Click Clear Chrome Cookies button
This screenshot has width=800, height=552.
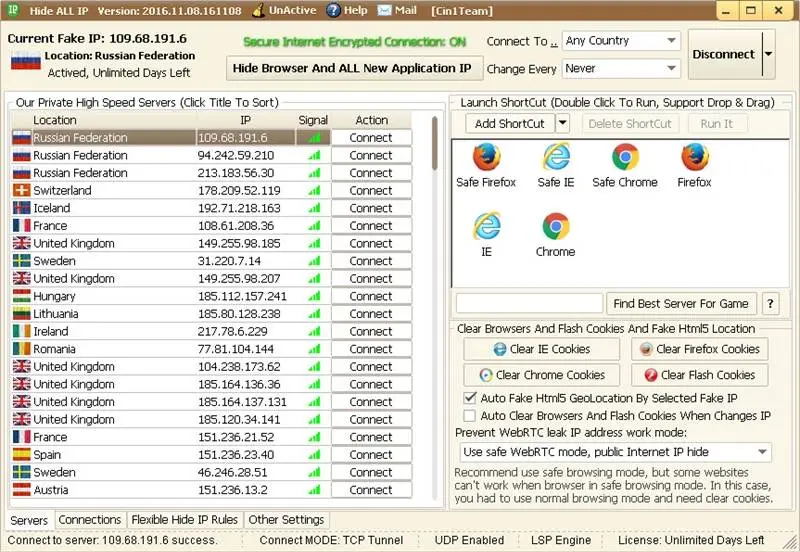tap(541, 375)
